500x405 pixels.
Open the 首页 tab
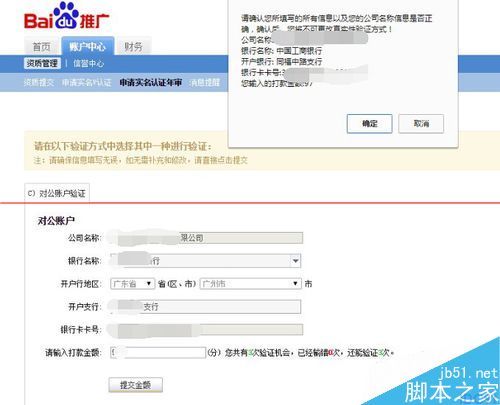tap(42, 47)
